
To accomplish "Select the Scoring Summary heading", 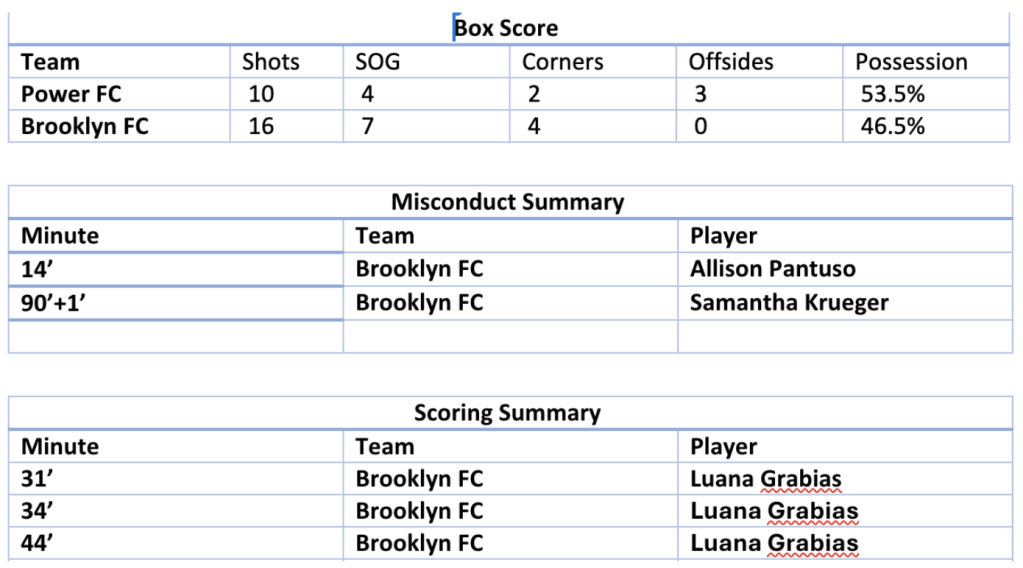I will click(508, 413).
